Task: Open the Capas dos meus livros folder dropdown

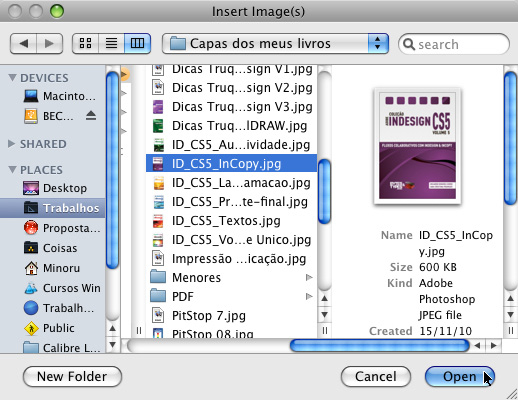Action: coord(275,44)
